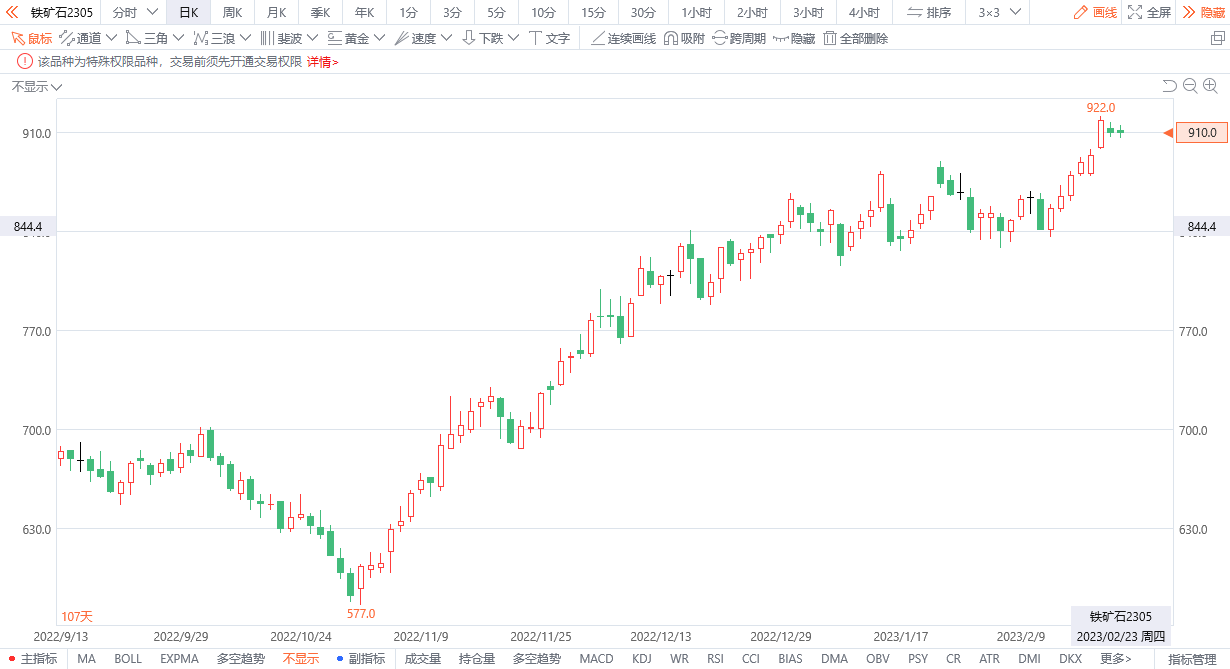Viewport: 1230px width, 669px height.
Task: Open the 3×3 layout dropdown
Action: 1001,12
